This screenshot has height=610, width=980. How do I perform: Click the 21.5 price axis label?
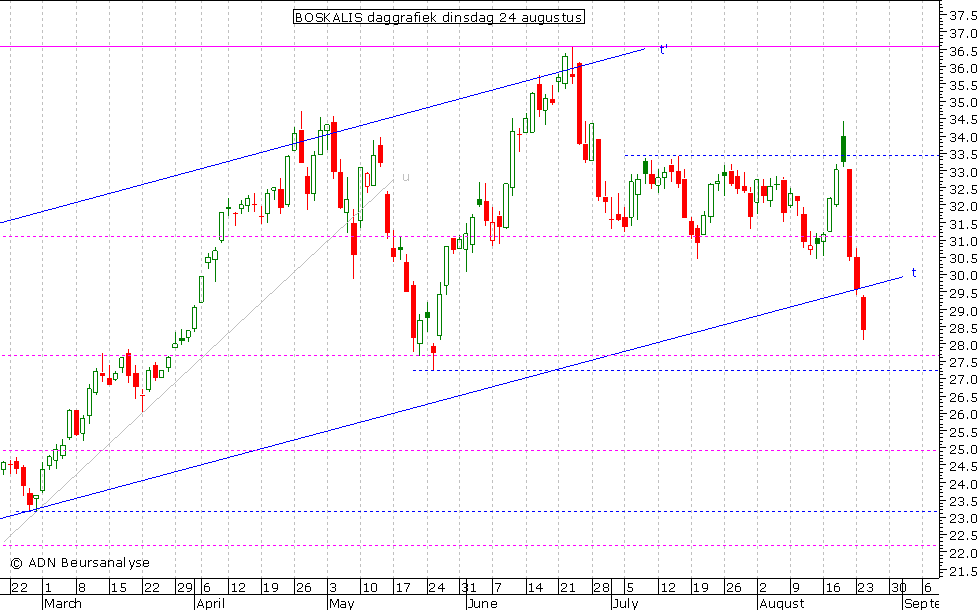click(x=963, y=571)
